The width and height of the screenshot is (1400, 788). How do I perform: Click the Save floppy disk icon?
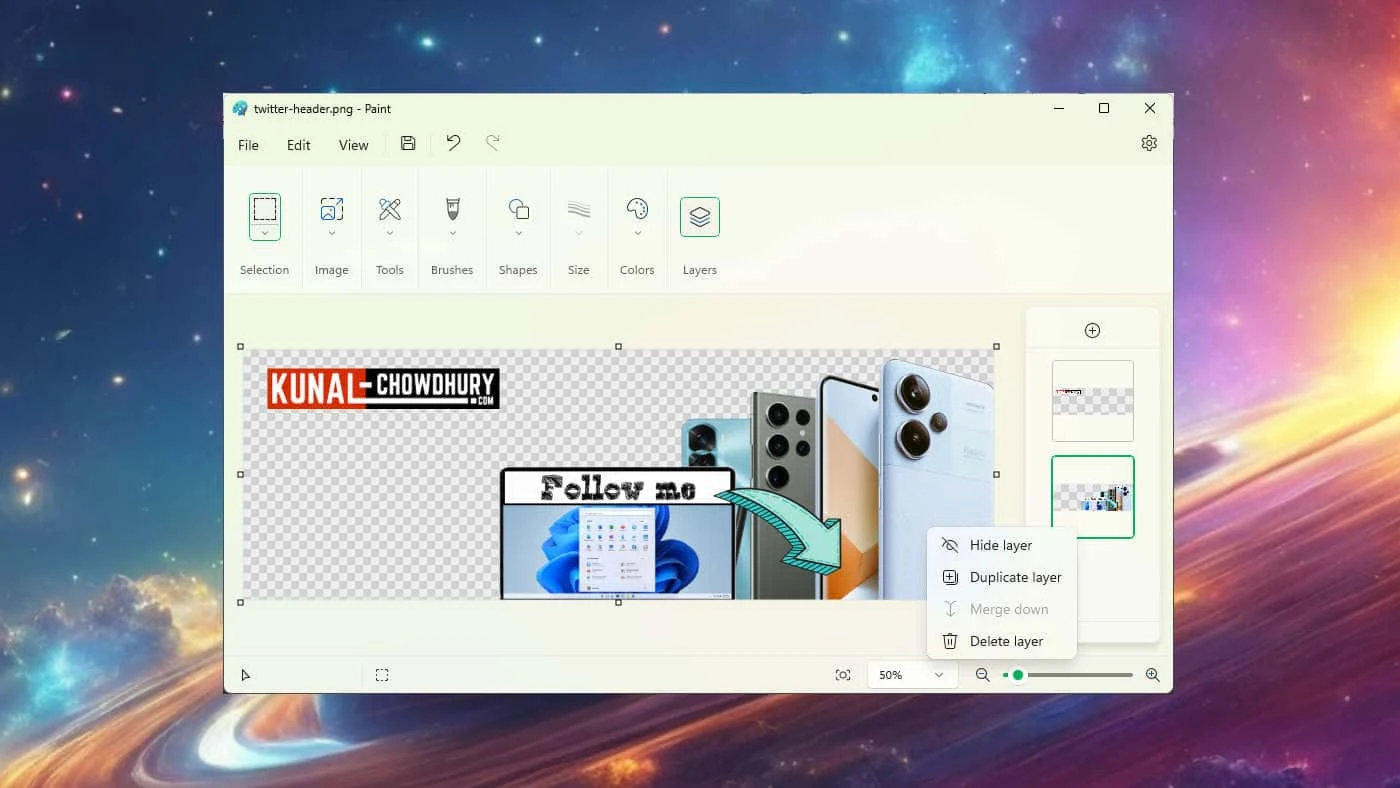(408, 143)
